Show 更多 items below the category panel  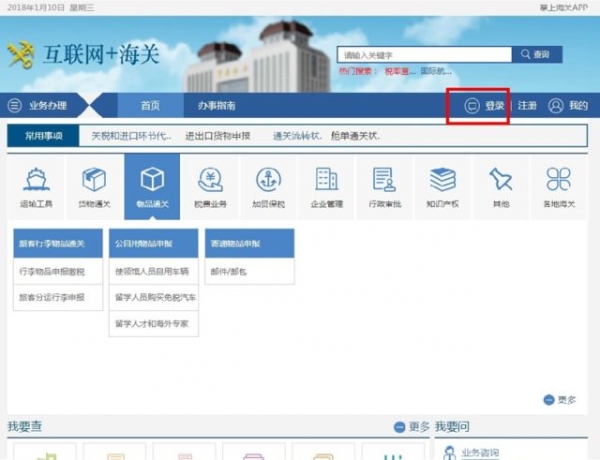560,399
